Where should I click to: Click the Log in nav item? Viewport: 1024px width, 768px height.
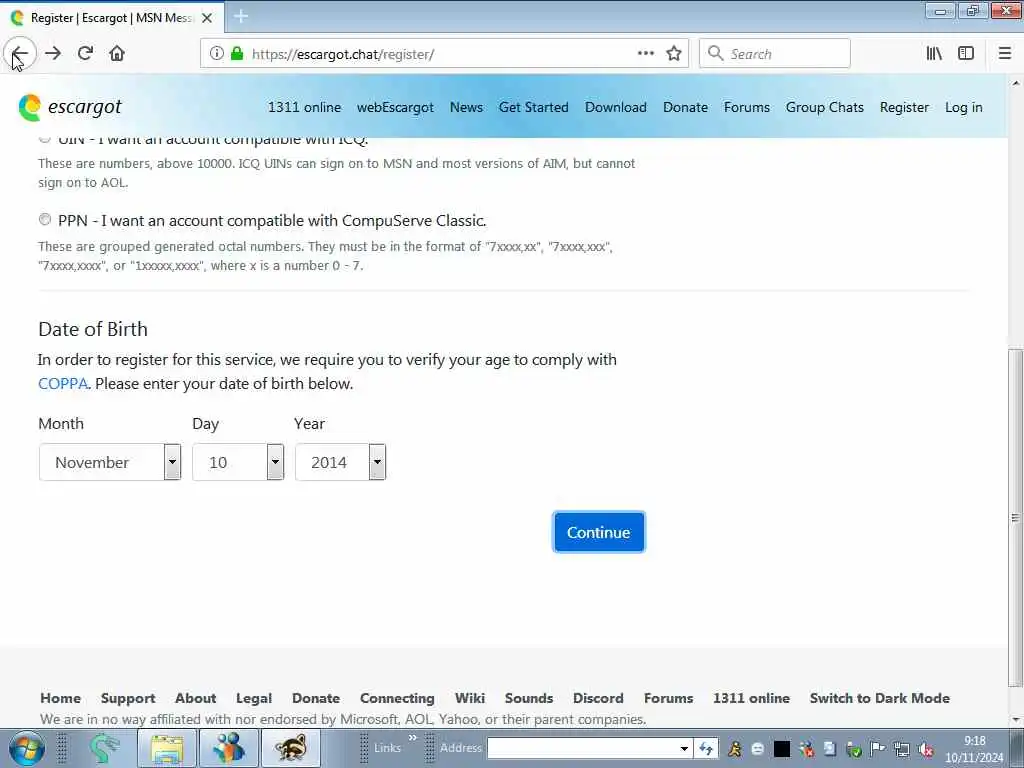click(964, 107)
